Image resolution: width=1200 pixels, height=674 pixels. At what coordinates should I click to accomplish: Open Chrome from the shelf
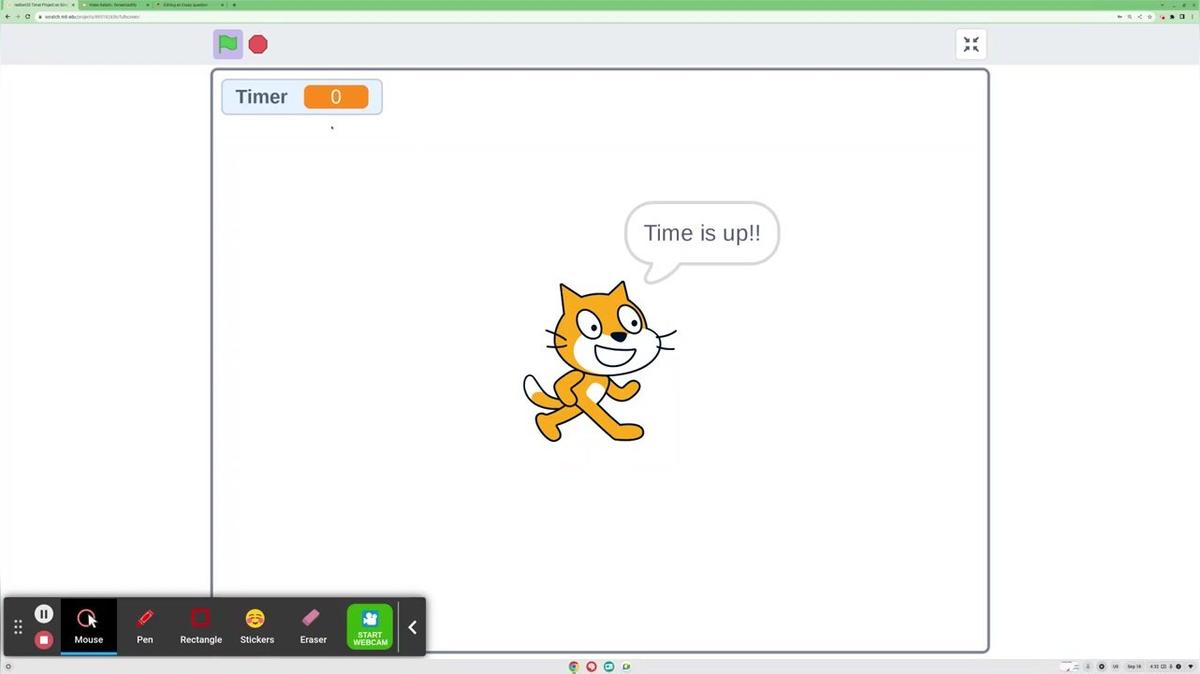(574, 666)
